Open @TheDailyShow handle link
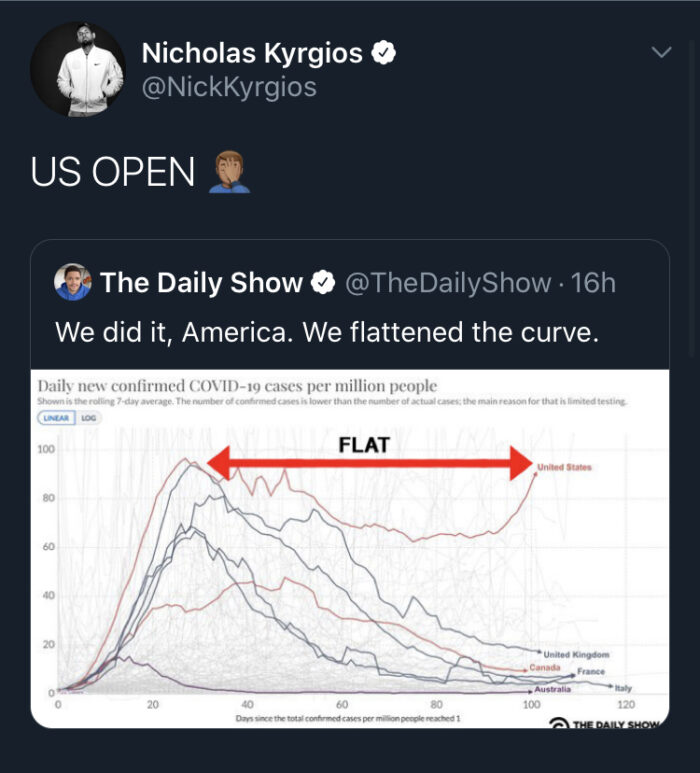The width and height of the screenshot is (700, 773). coord(448,283)
